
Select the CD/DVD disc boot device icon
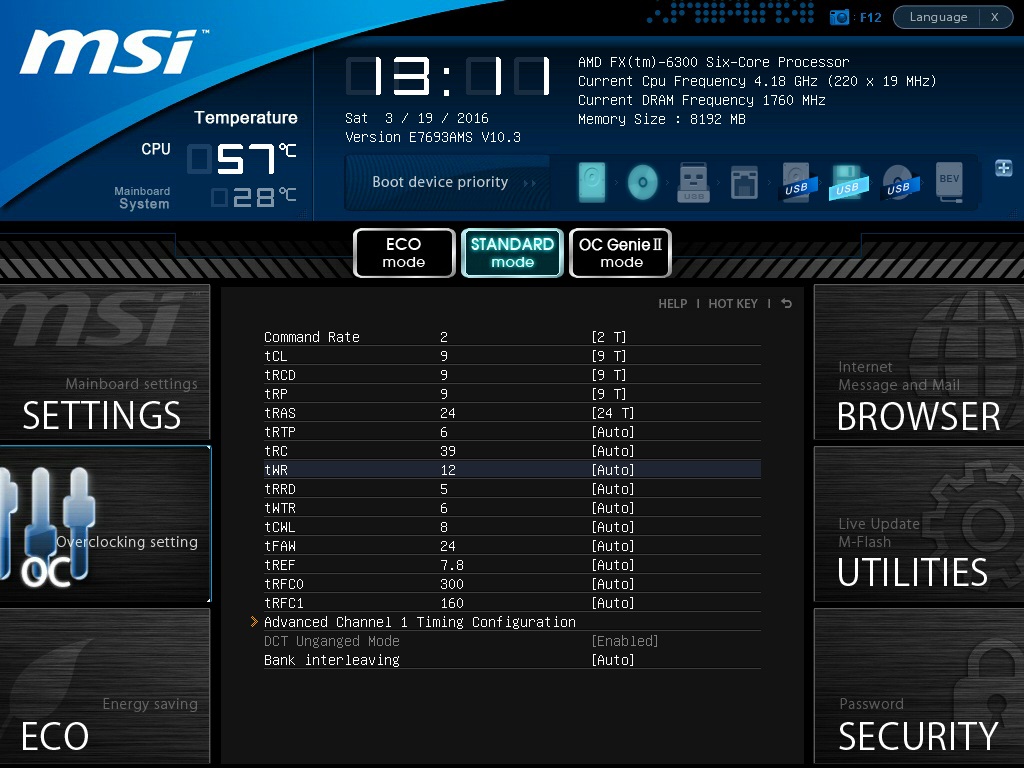point(642,182)
